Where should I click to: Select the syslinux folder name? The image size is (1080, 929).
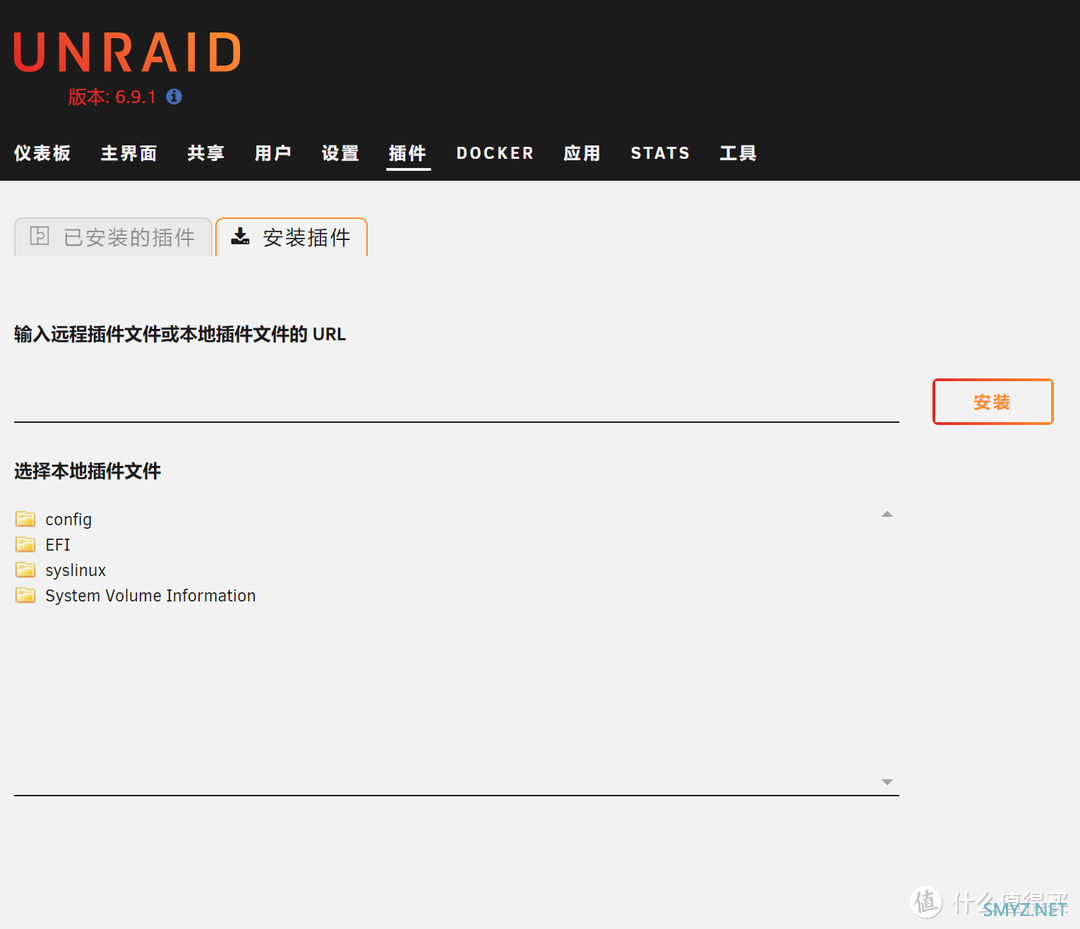click(x=76, y=570)
